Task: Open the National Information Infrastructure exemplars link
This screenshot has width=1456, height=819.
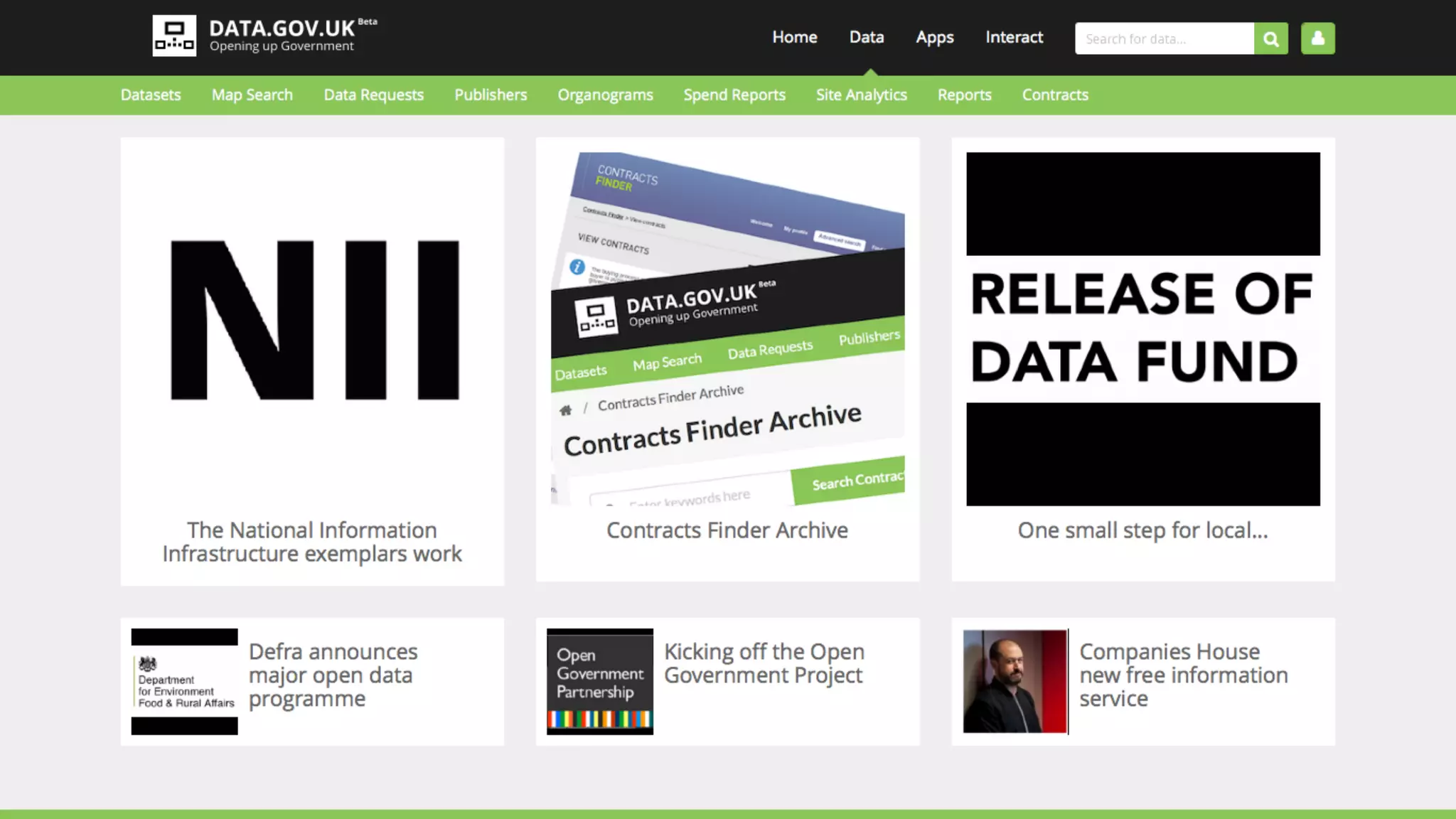Action: pyautogui.click(x=312, y=542)
